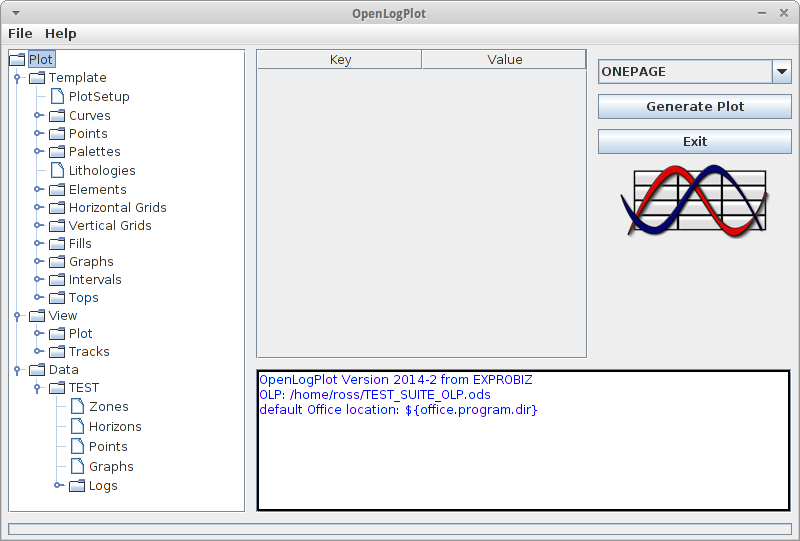800x541 pixels.
Task: Close the OpenLogPlot window
Action: [784, 13]
